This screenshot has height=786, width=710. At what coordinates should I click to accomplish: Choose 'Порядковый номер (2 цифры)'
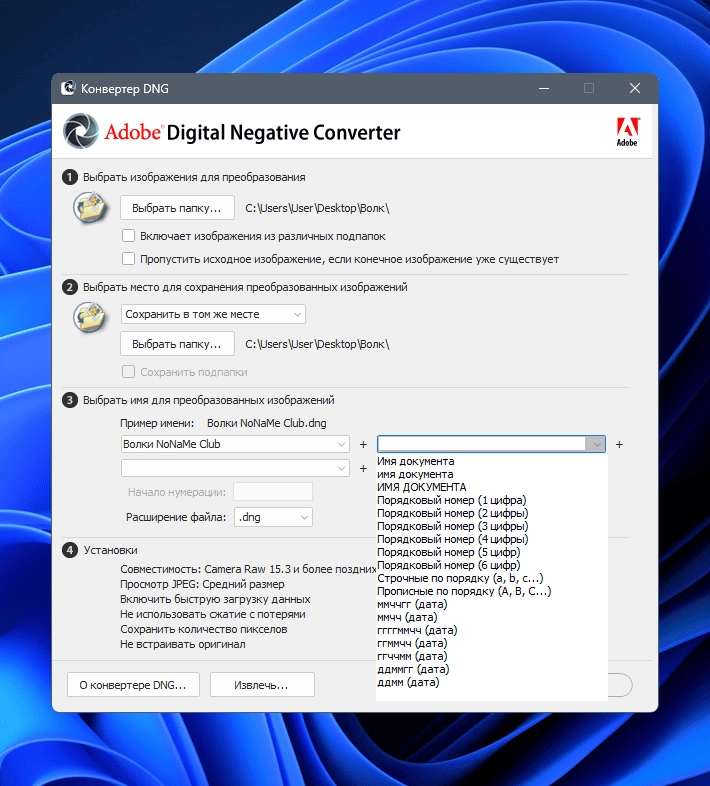(x=453, y=513)
